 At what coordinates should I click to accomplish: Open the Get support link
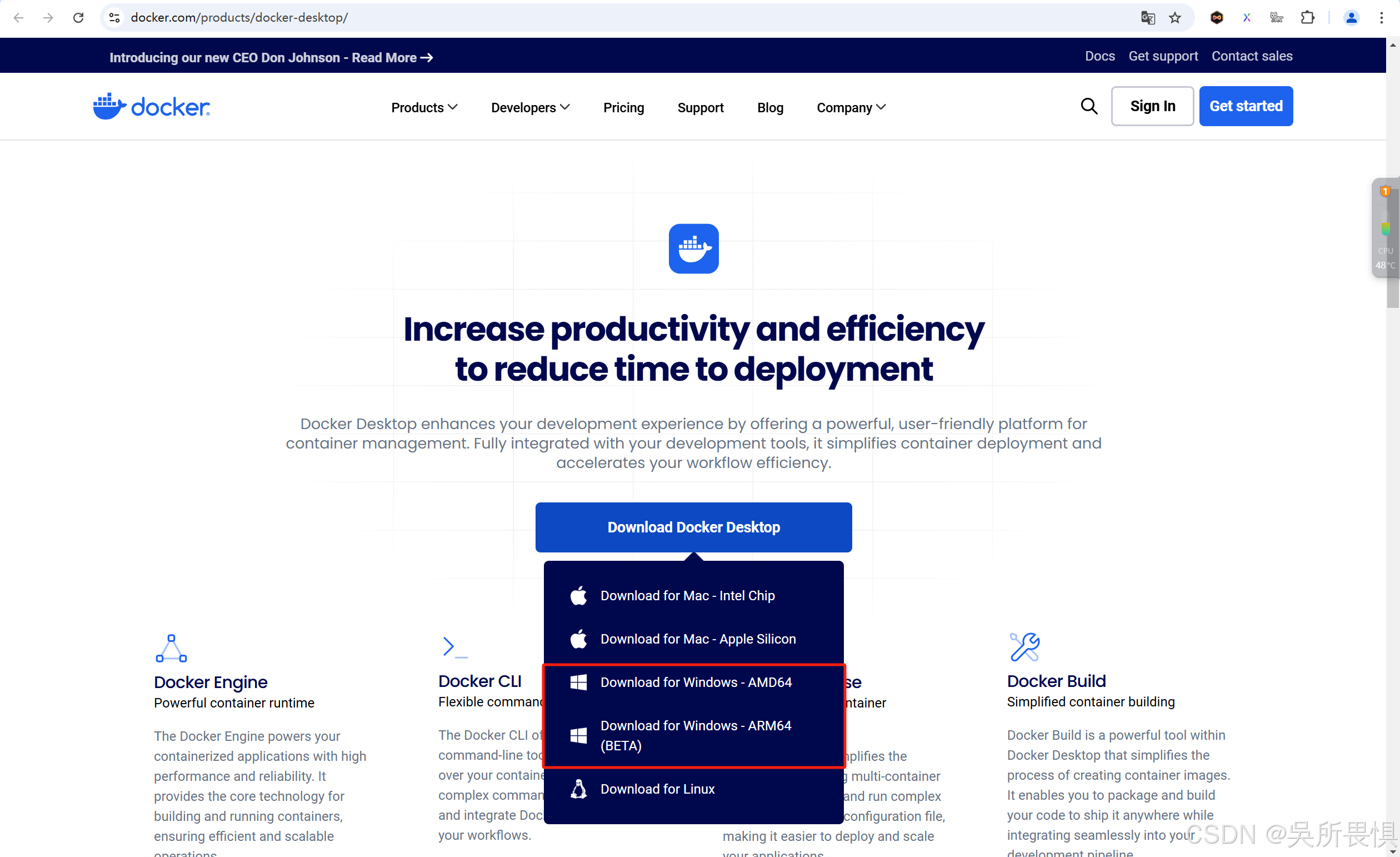[x=1162, y=56]
